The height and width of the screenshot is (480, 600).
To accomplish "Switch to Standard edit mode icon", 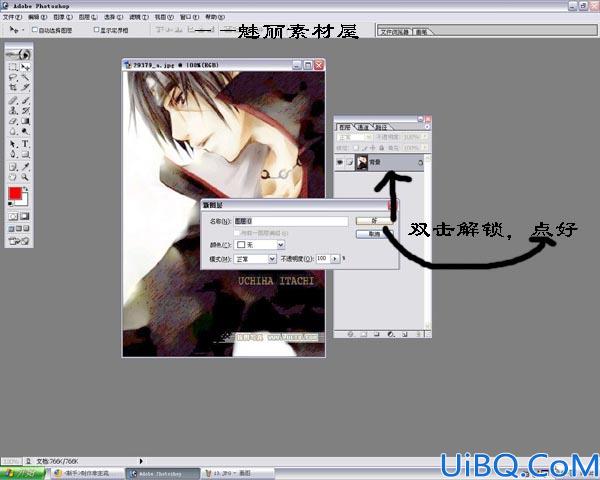I will [13, 216].
